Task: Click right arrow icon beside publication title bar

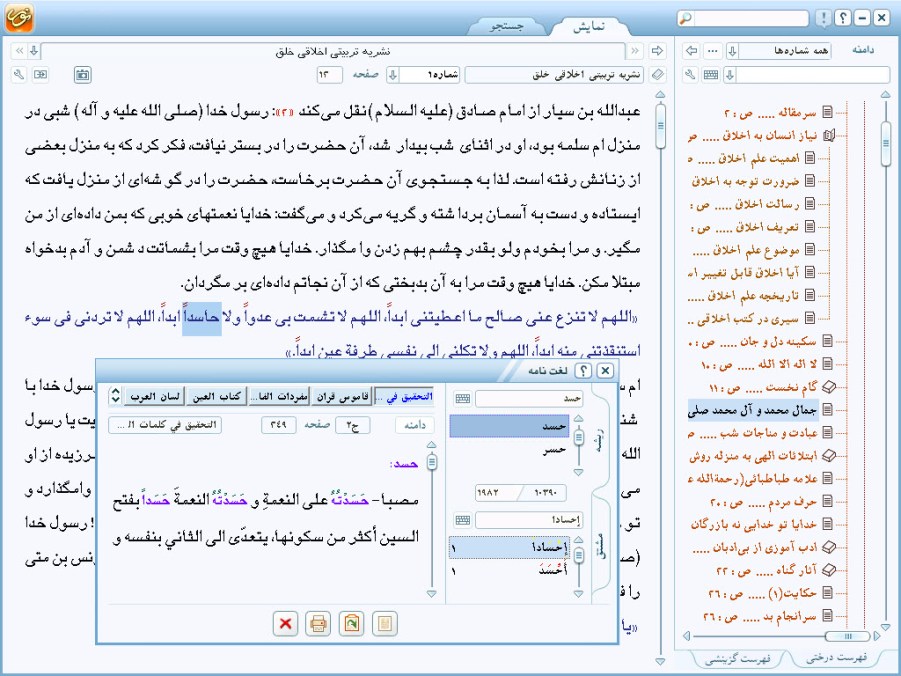Action: [657, 51]
